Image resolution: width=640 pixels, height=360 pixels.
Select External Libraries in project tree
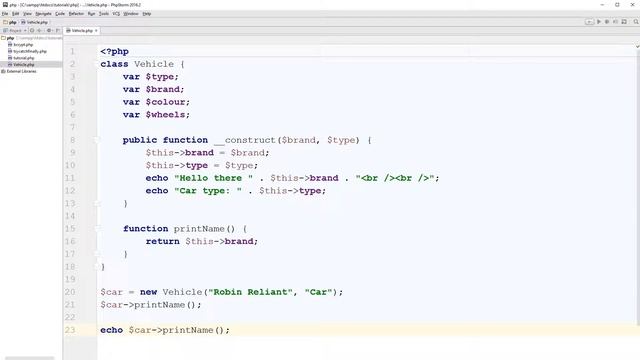(21, 71)
